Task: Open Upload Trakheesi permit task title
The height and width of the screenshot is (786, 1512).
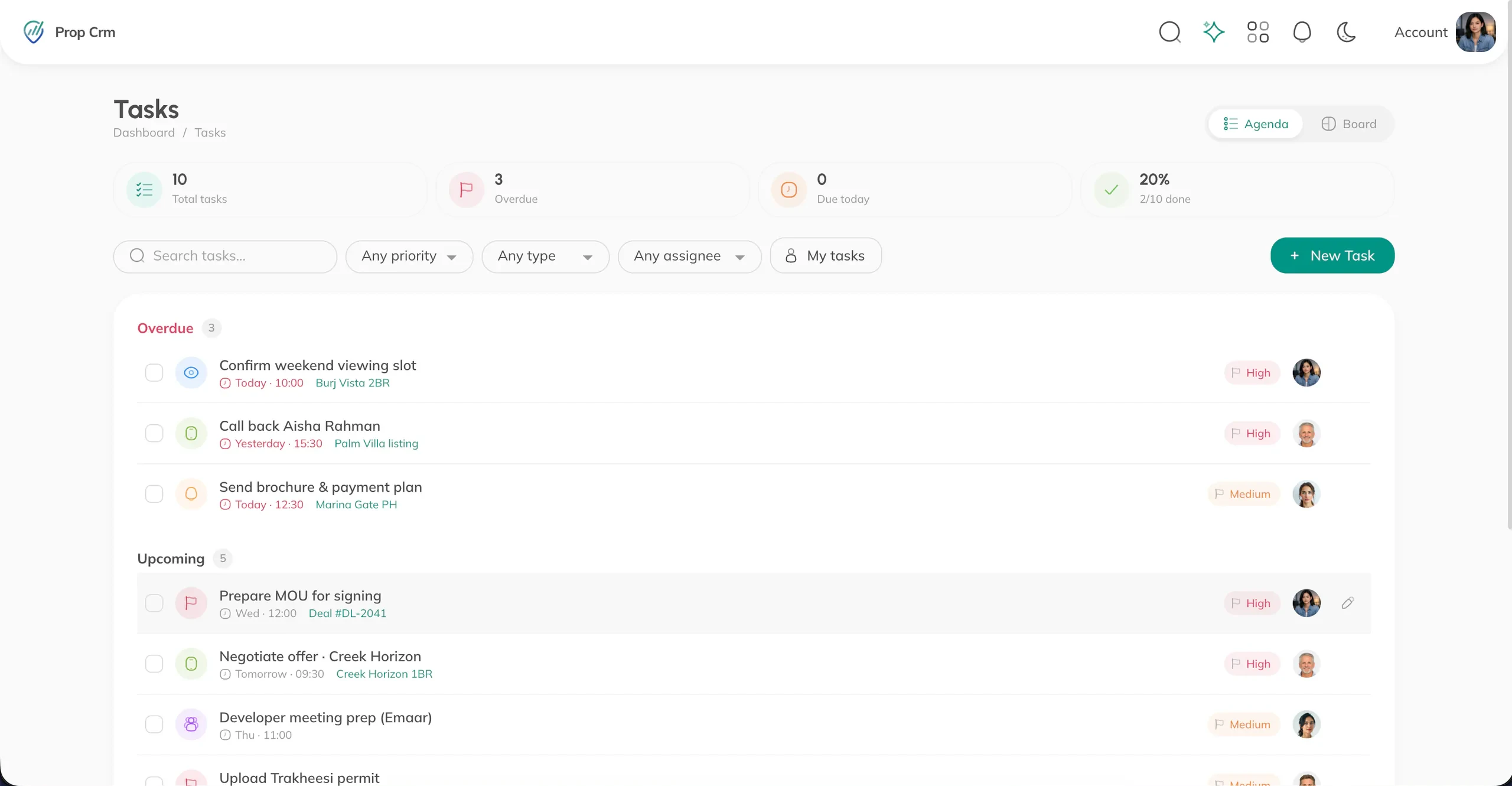Action: pyautogui.click(x=299, y=778)
